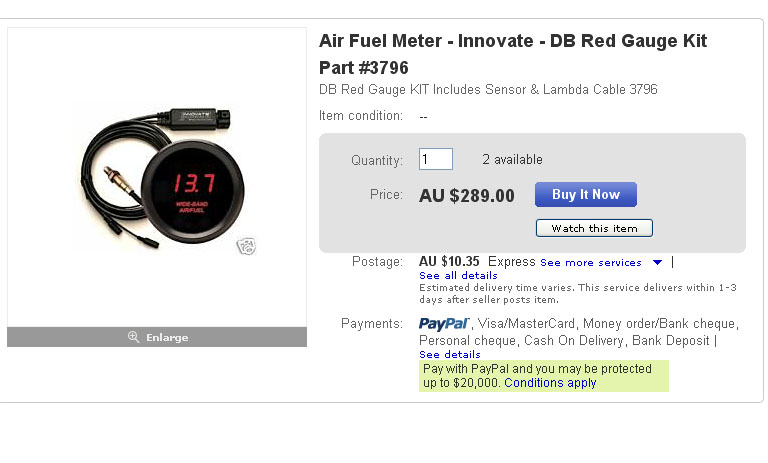This screenshot has height=463, width=768.
Task: Click the air fuel gauge product image
Action: [162, 175]
